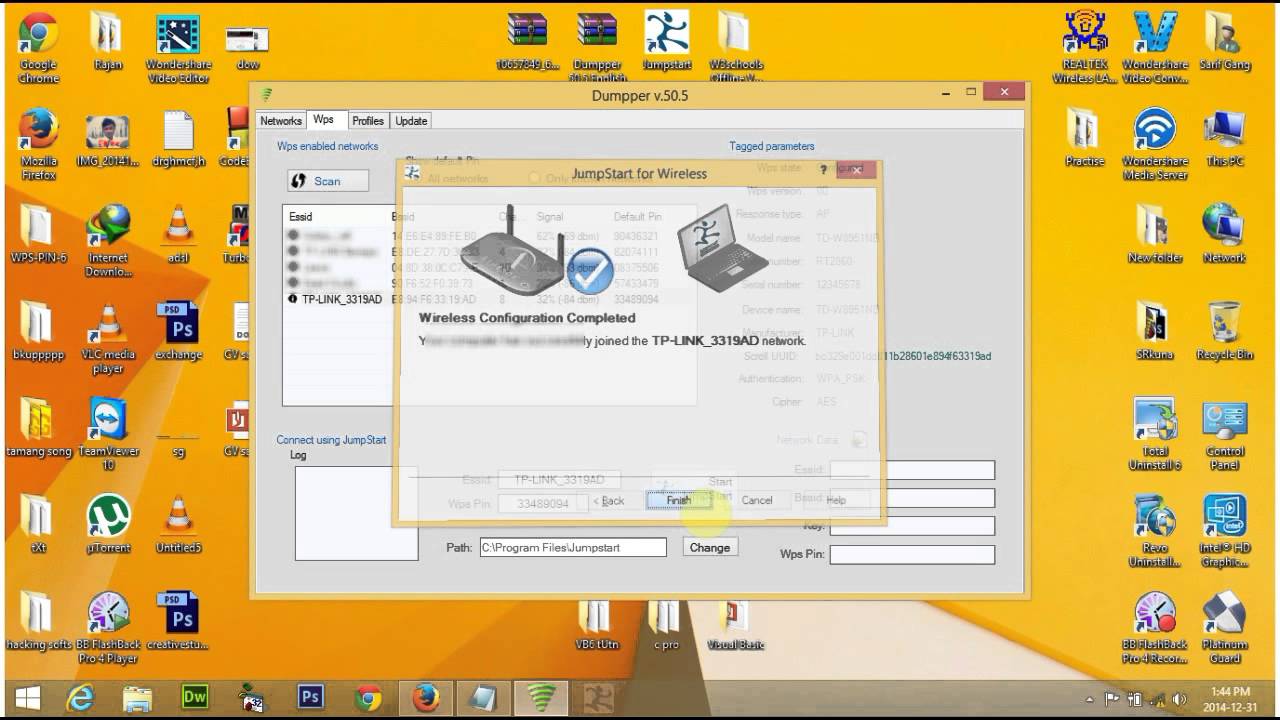Open REALTEK Wireless LAN desktop icon

pos(1085,49)
